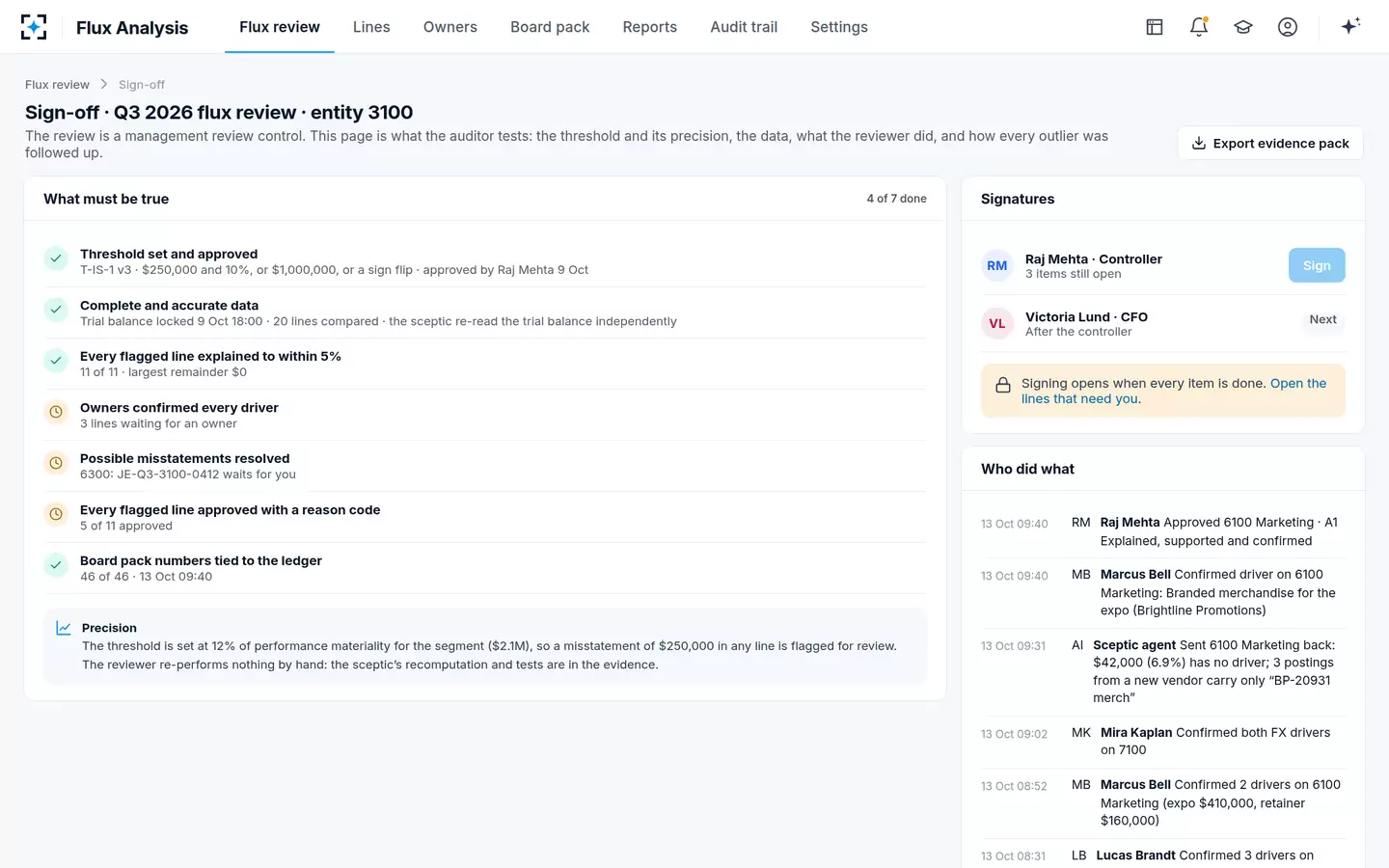Click 'Every flagged line explained to within 5%'
The height and width of the screenshot is (868, 1389).
click(210, 356)
